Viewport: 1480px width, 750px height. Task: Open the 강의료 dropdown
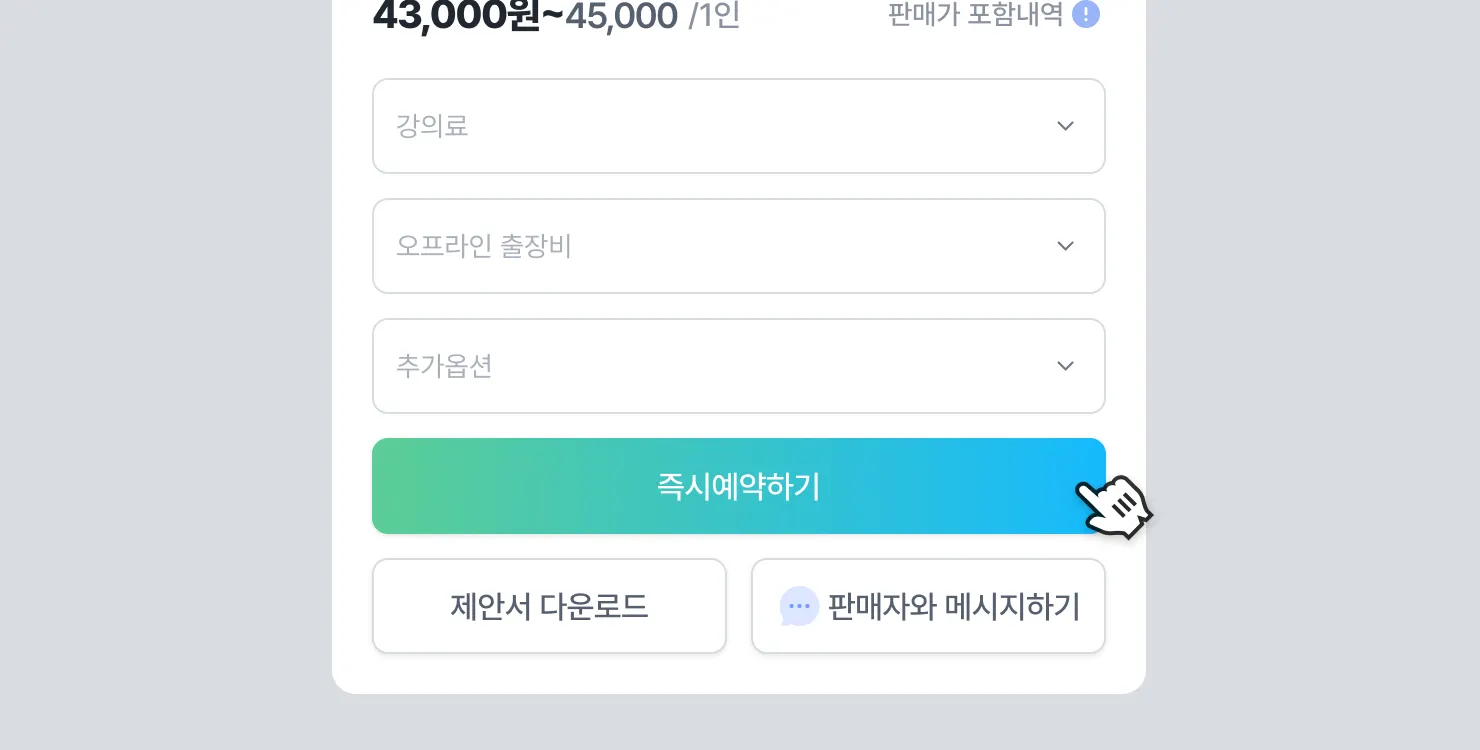tap(738, 126)
